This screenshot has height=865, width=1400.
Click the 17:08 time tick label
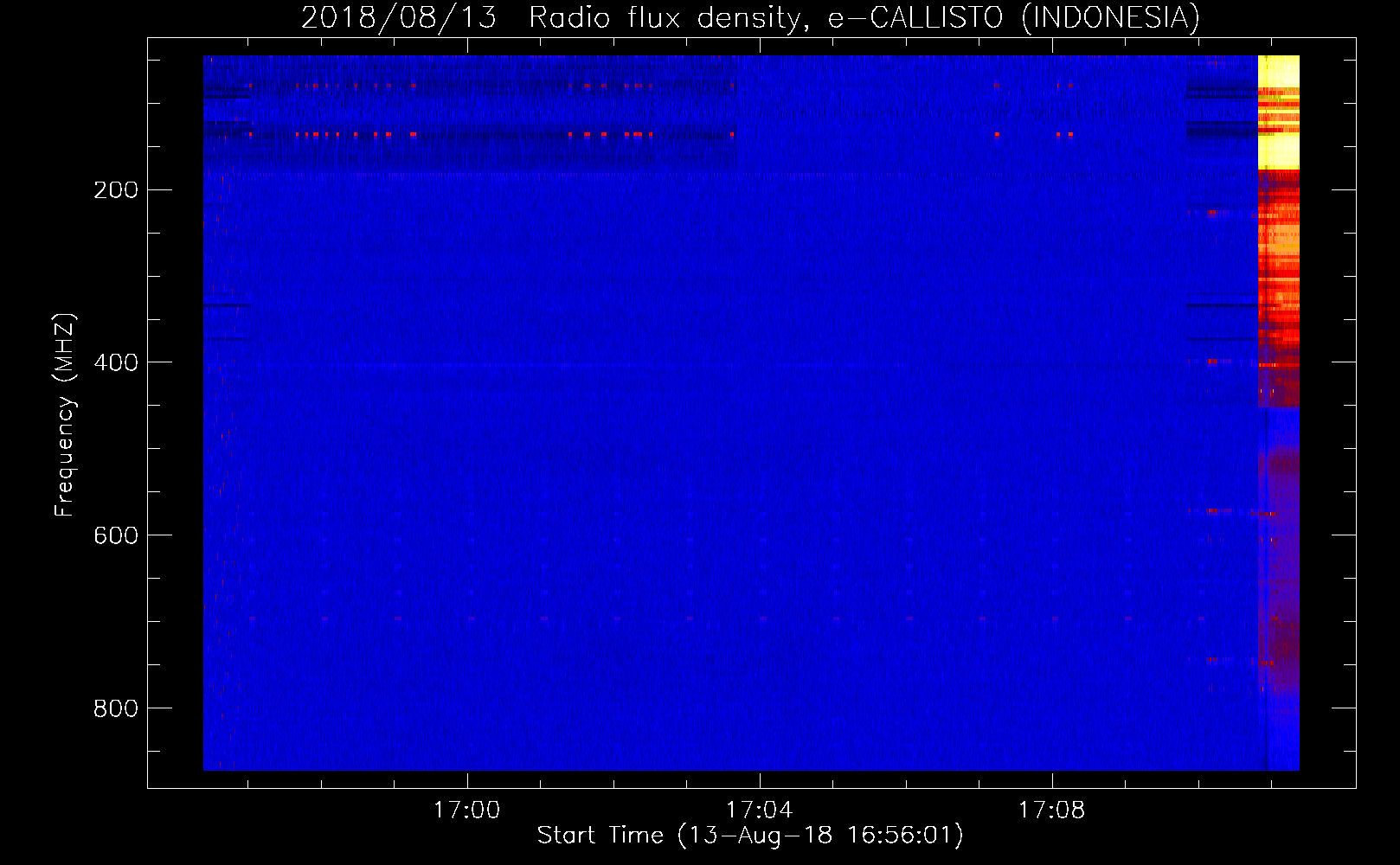[1052, 811]
